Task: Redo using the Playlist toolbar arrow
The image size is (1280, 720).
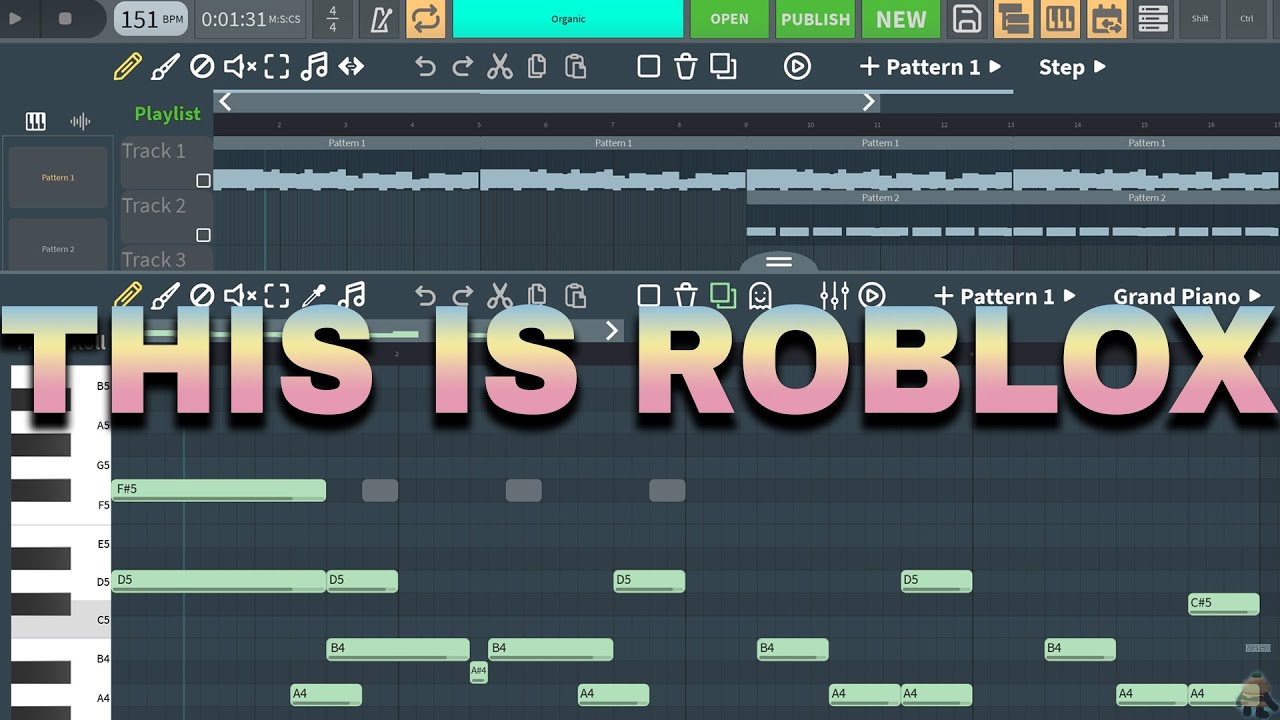Action: (x=462, y=67)
